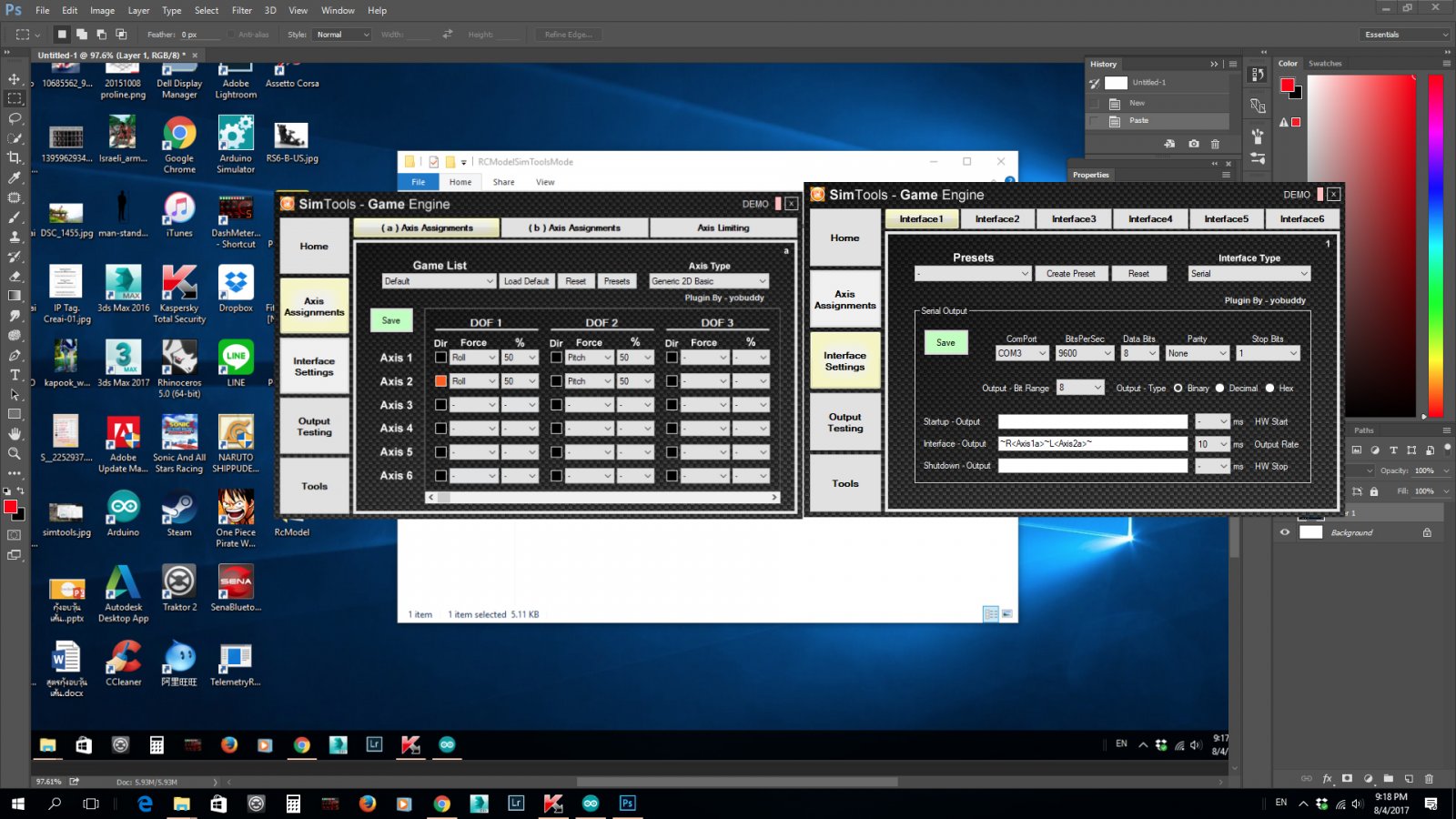1456x819 pixels.
Task: Select the Paste state in the History panel
Action: 1139,120
